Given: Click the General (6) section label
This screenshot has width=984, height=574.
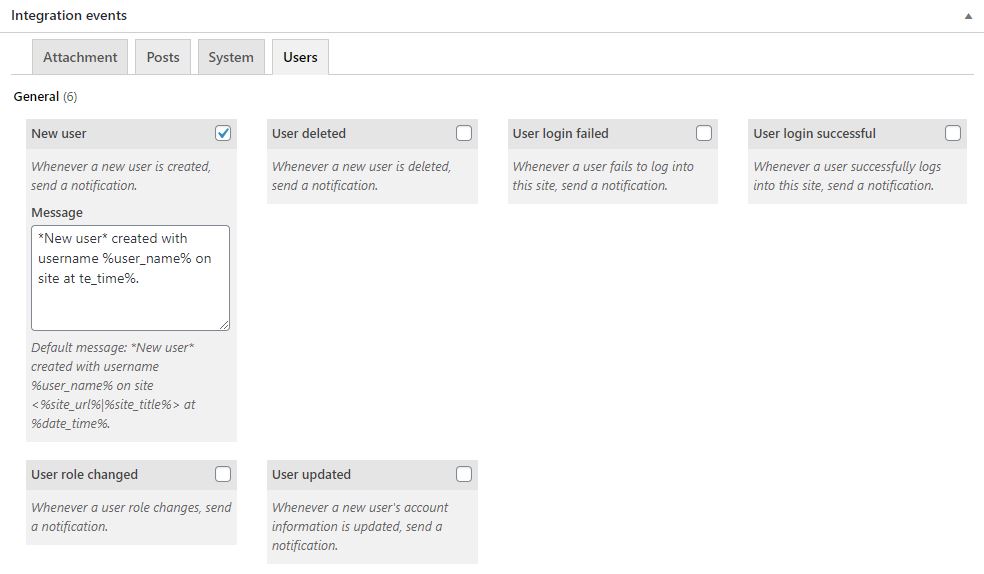Looking at the screenshot, I should 45,97.
